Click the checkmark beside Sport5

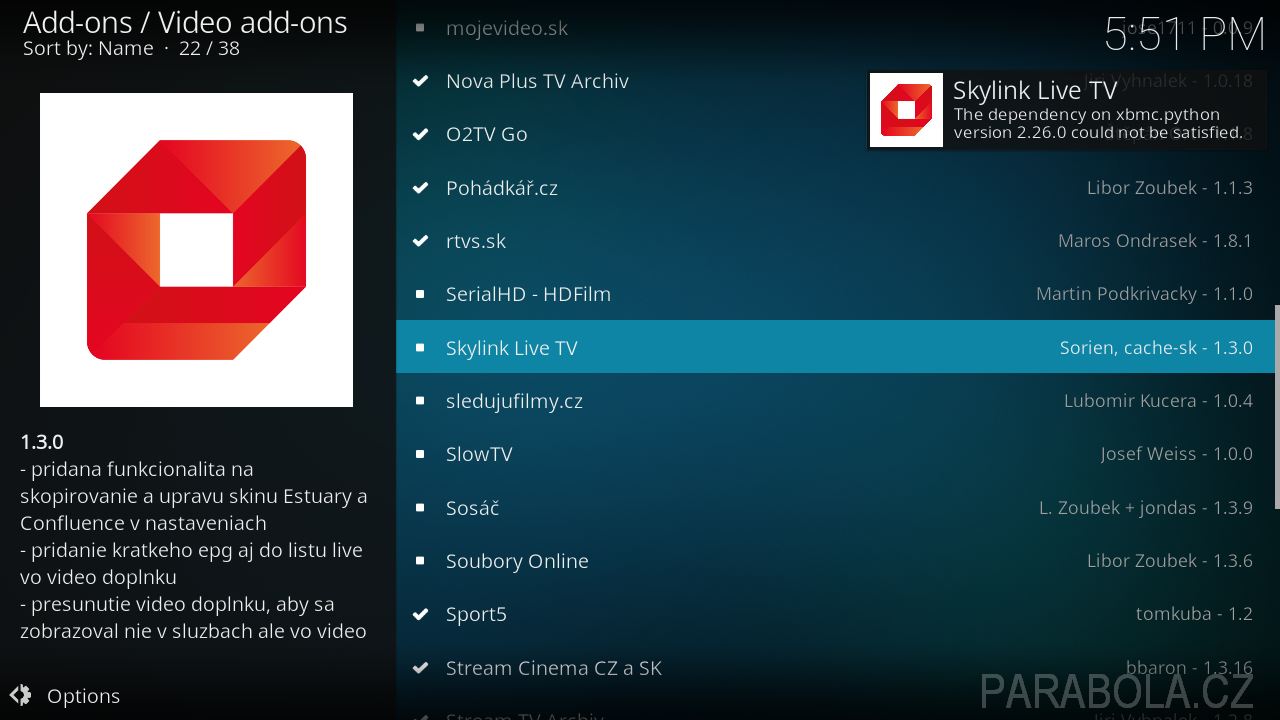[x=421, y=614]
